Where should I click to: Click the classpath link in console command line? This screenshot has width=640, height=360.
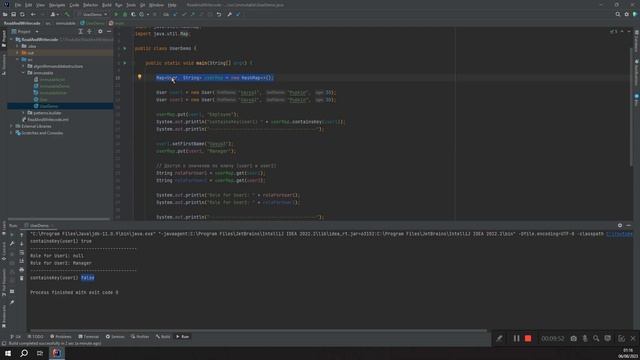(x=619, y=234)
